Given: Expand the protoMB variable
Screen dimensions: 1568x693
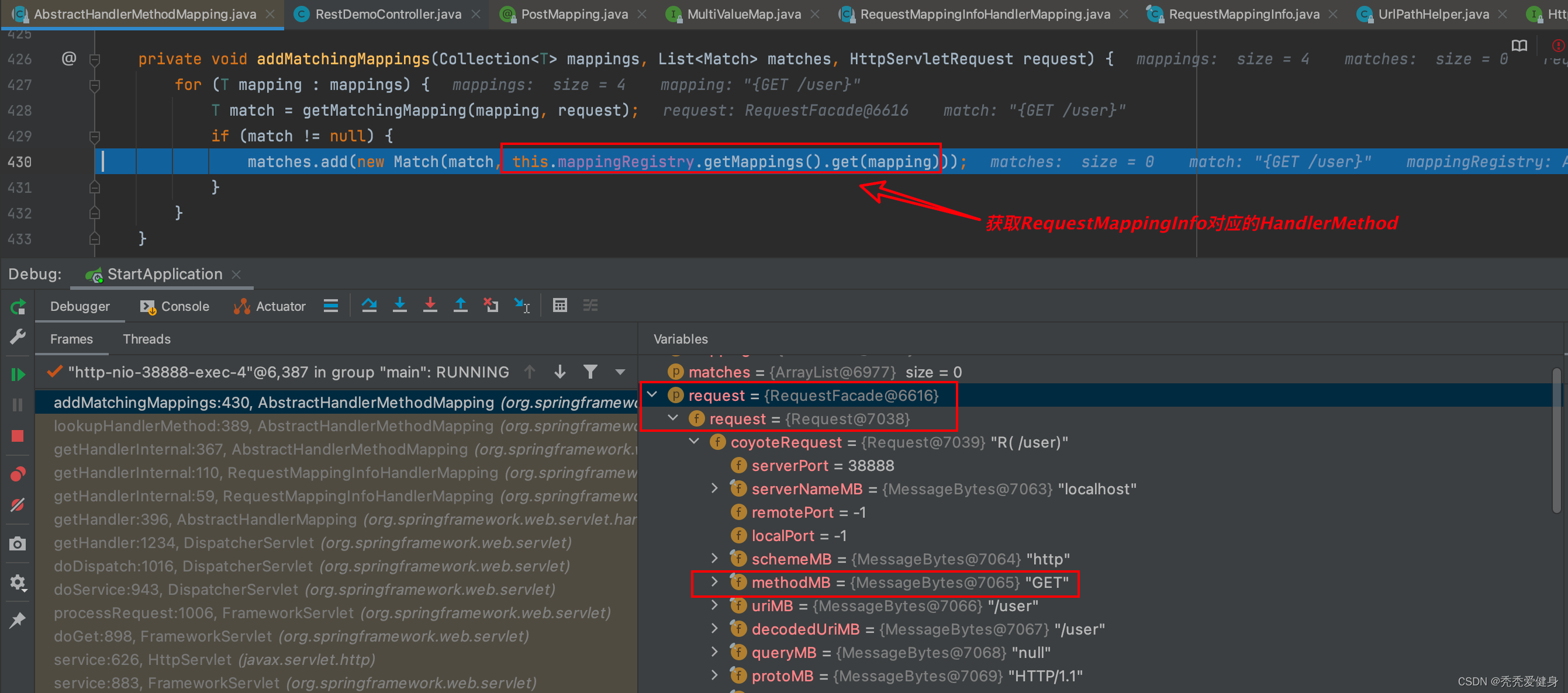Looking at the screenshot, I should click(x=714, y=675).
